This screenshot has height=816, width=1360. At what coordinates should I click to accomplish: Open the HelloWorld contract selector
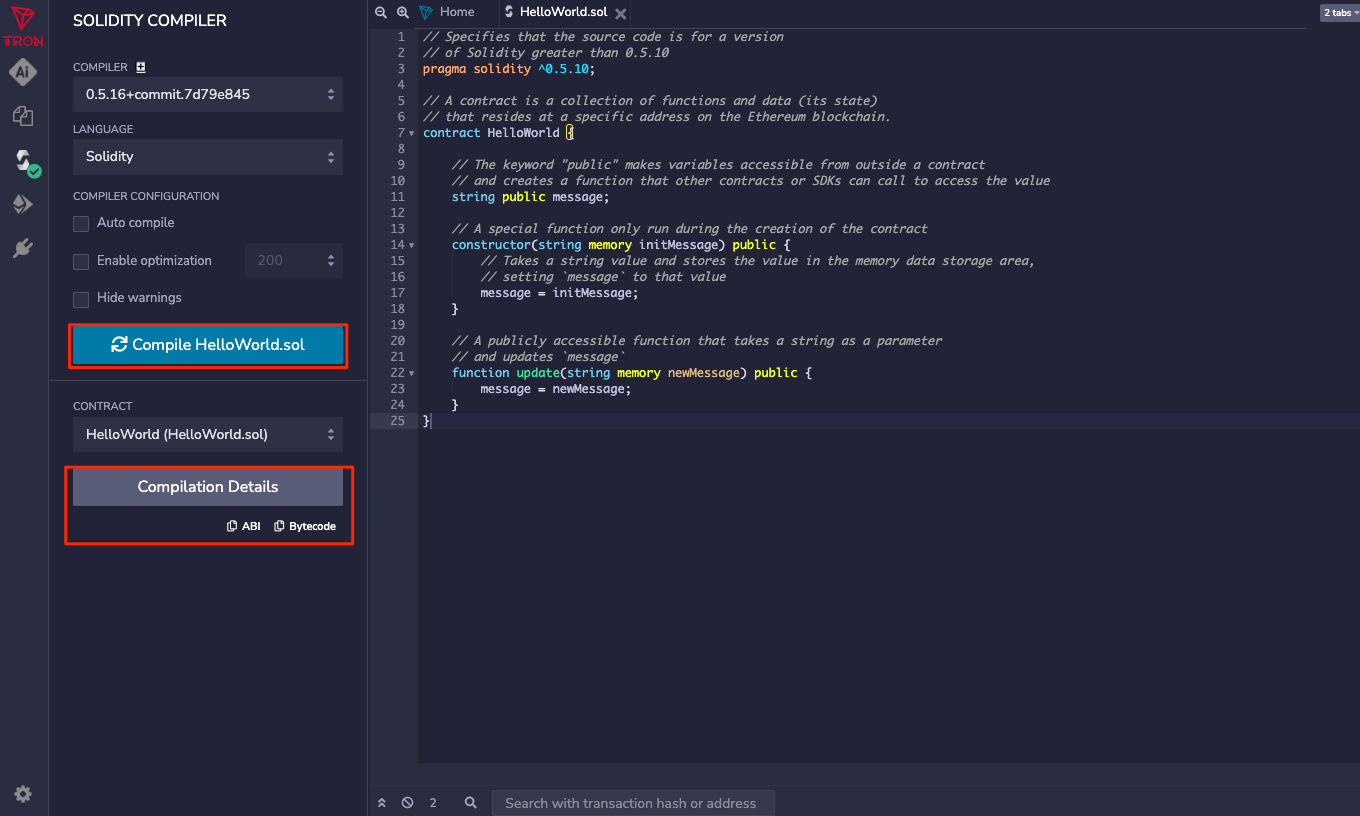[208, 435]
